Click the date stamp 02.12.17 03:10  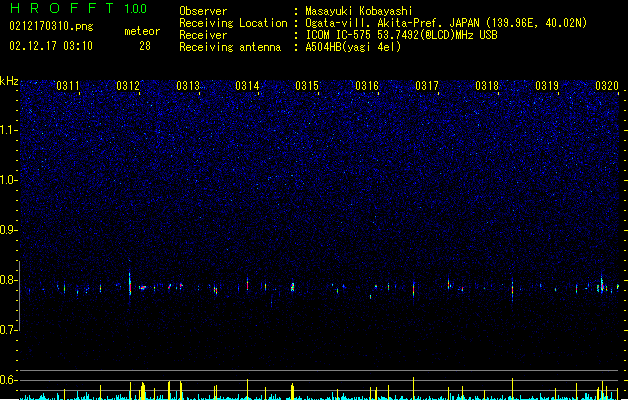click(51, 46)
